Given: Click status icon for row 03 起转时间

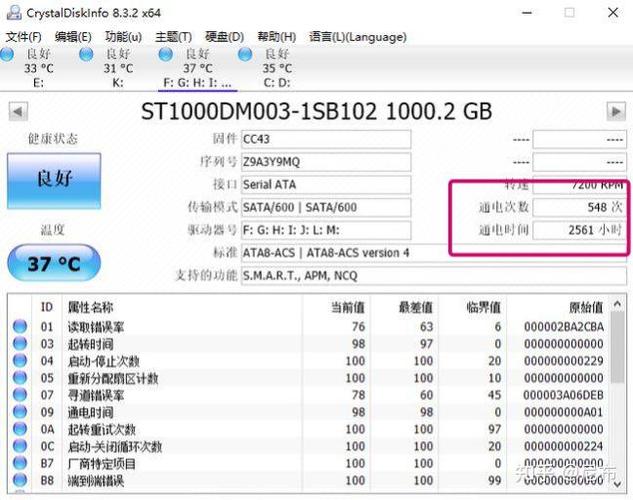Looking at the screenshot, I should (x=20, y=343).
